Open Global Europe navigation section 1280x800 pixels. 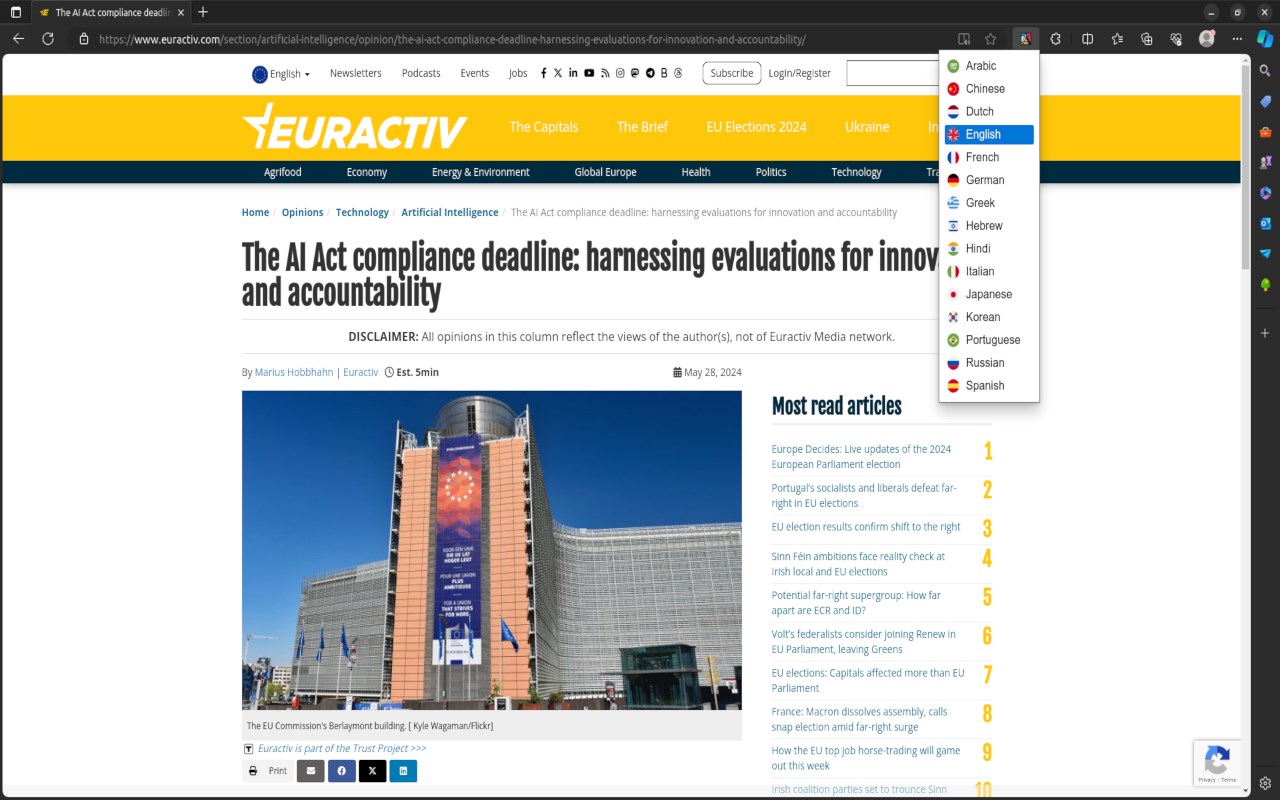(605, 172)
